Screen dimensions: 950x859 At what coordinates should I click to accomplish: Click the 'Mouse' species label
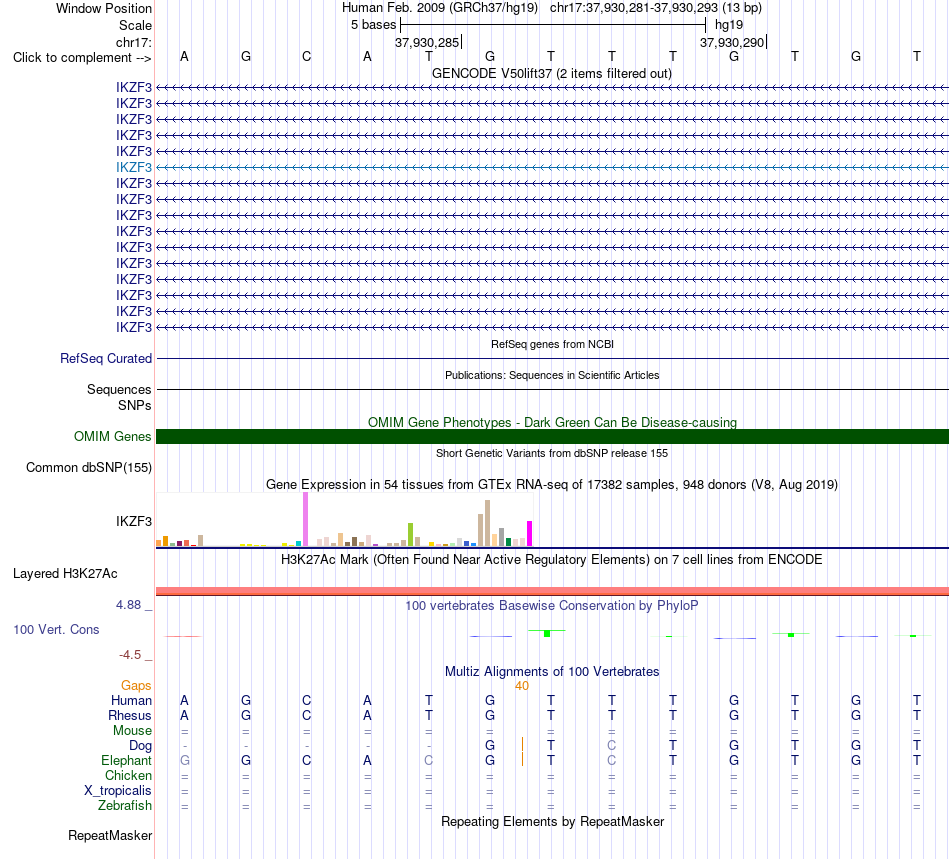132,731
